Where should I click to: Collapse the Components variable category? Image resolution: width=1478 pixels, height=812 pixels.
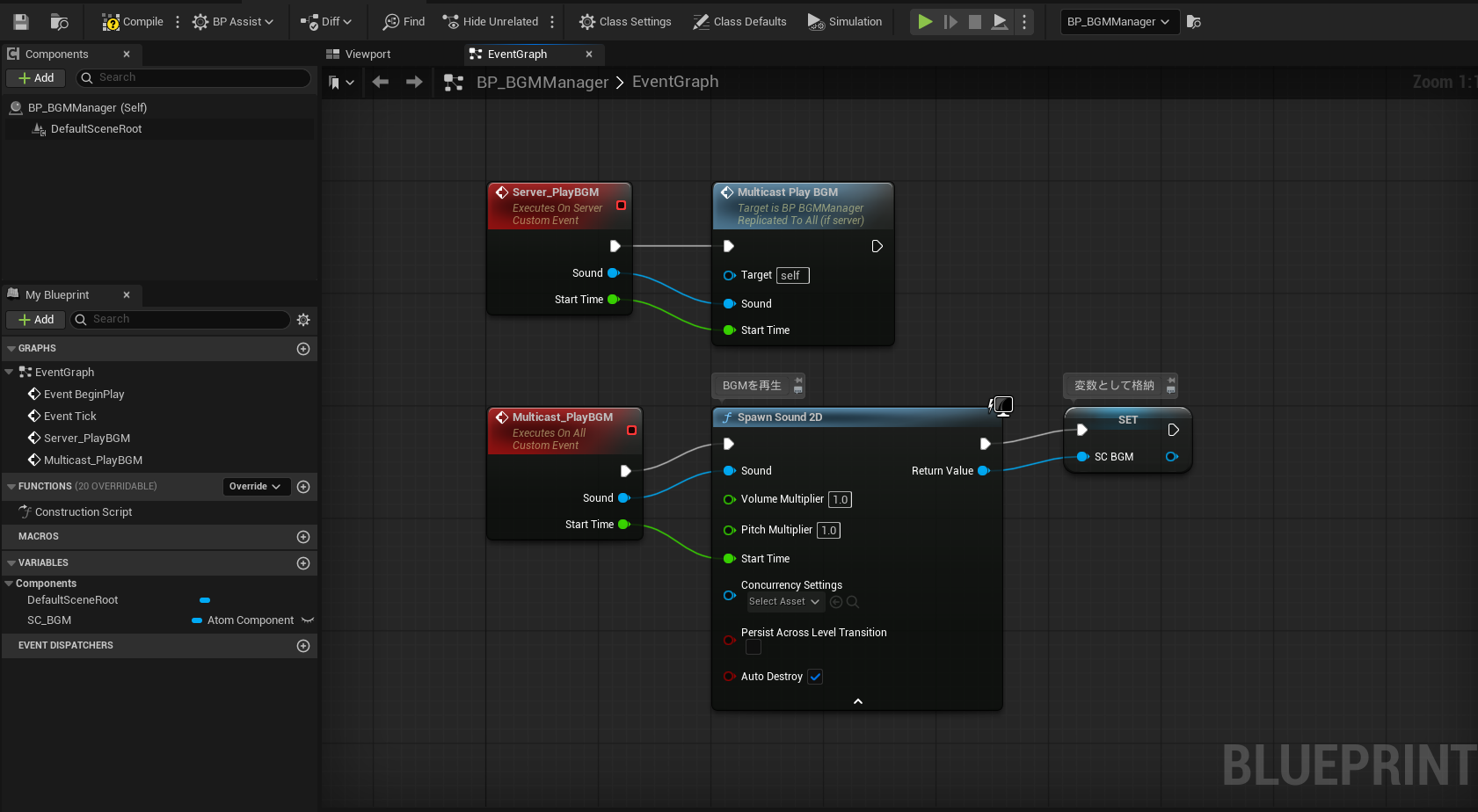9,584
